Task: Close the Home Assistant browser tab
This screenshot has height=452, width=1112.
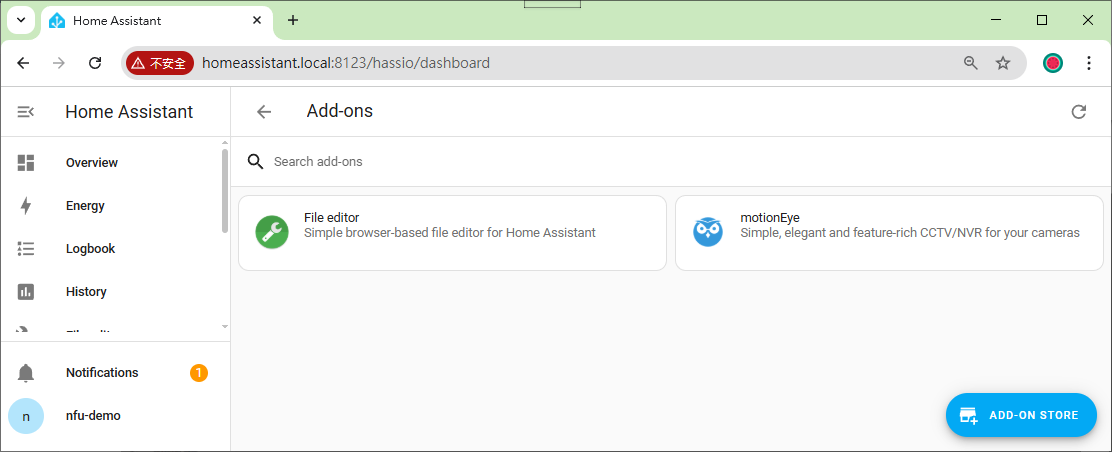Action: pyautogui.click(x=258, y=21)
